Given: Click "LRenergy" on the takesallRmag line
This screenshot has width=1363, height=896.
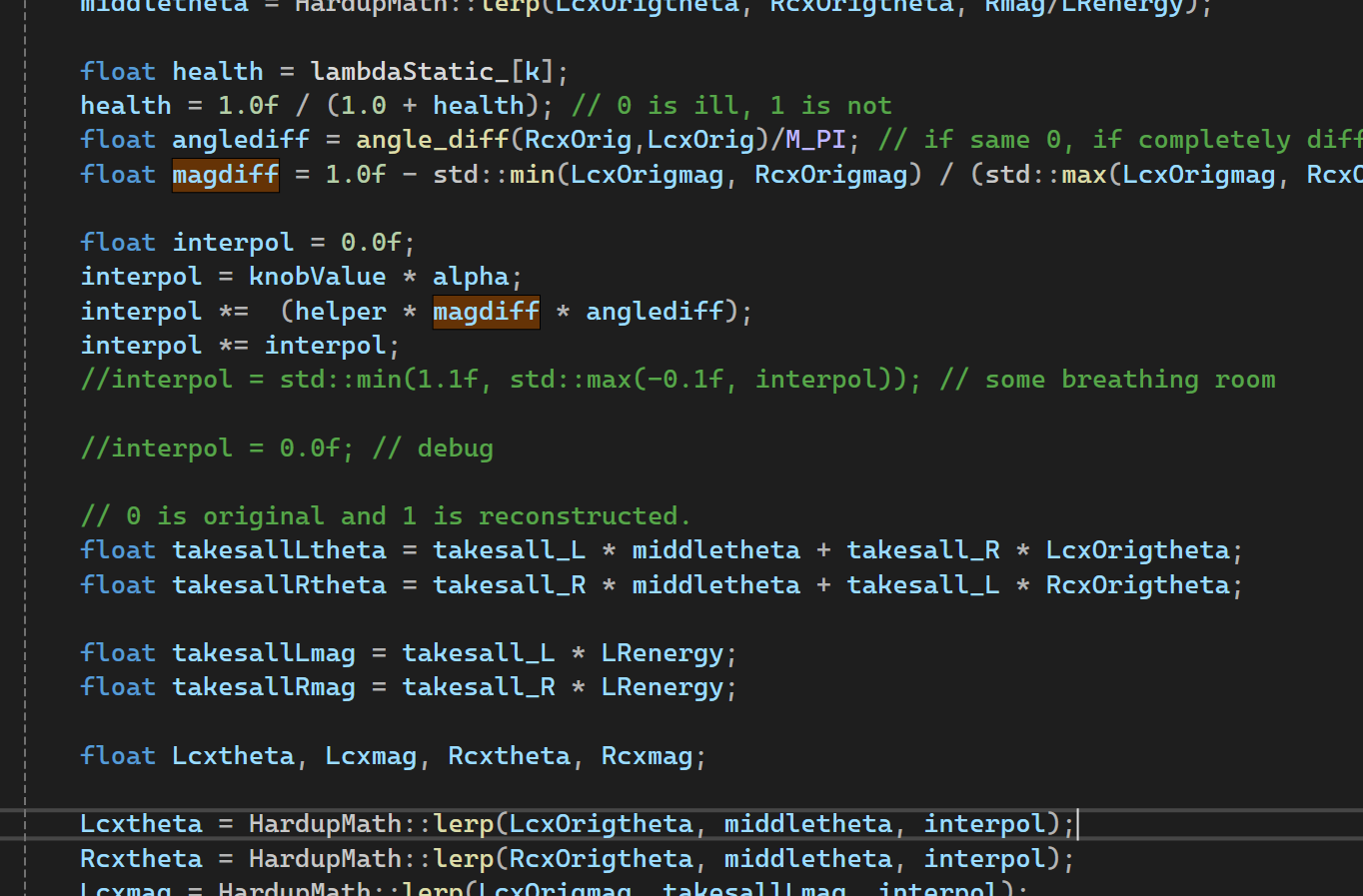Looking at the screenshot, I should coord(663,687).
